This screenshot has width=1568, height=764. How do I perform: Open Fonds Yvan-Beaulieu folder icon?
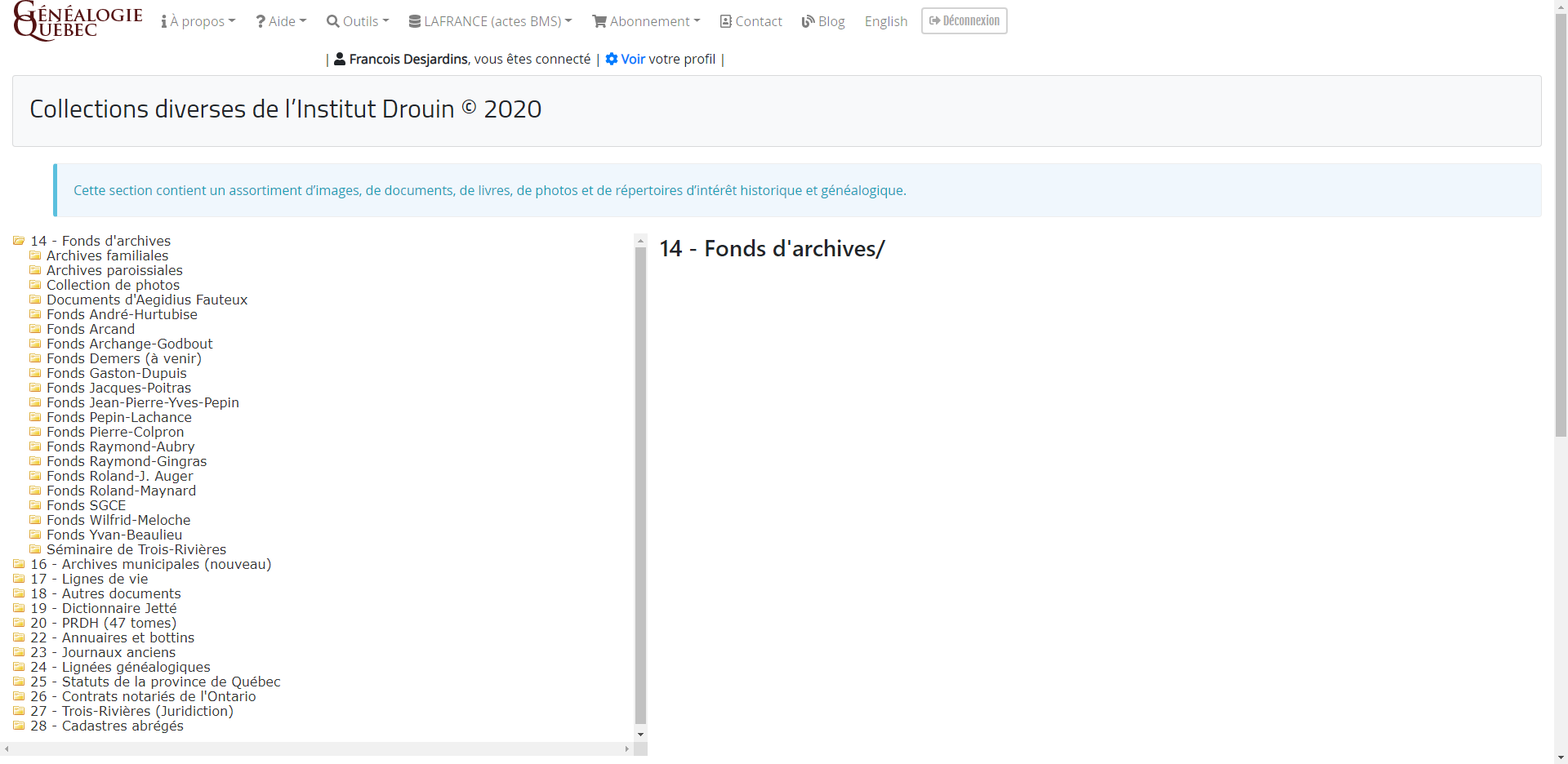35,535
